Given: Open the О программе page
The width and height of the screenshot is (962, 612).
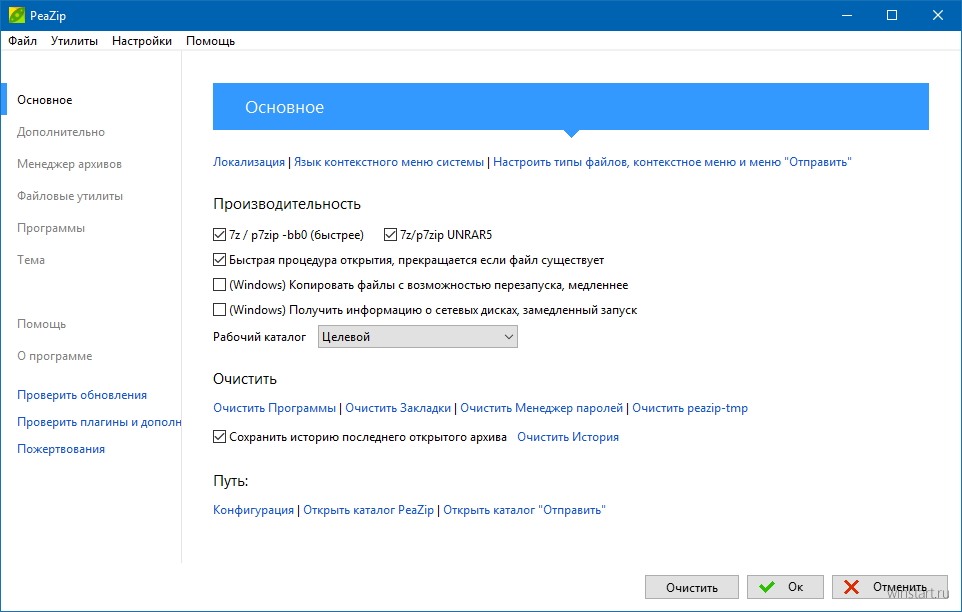Looking at the screenshot, I should click(55, 356).
